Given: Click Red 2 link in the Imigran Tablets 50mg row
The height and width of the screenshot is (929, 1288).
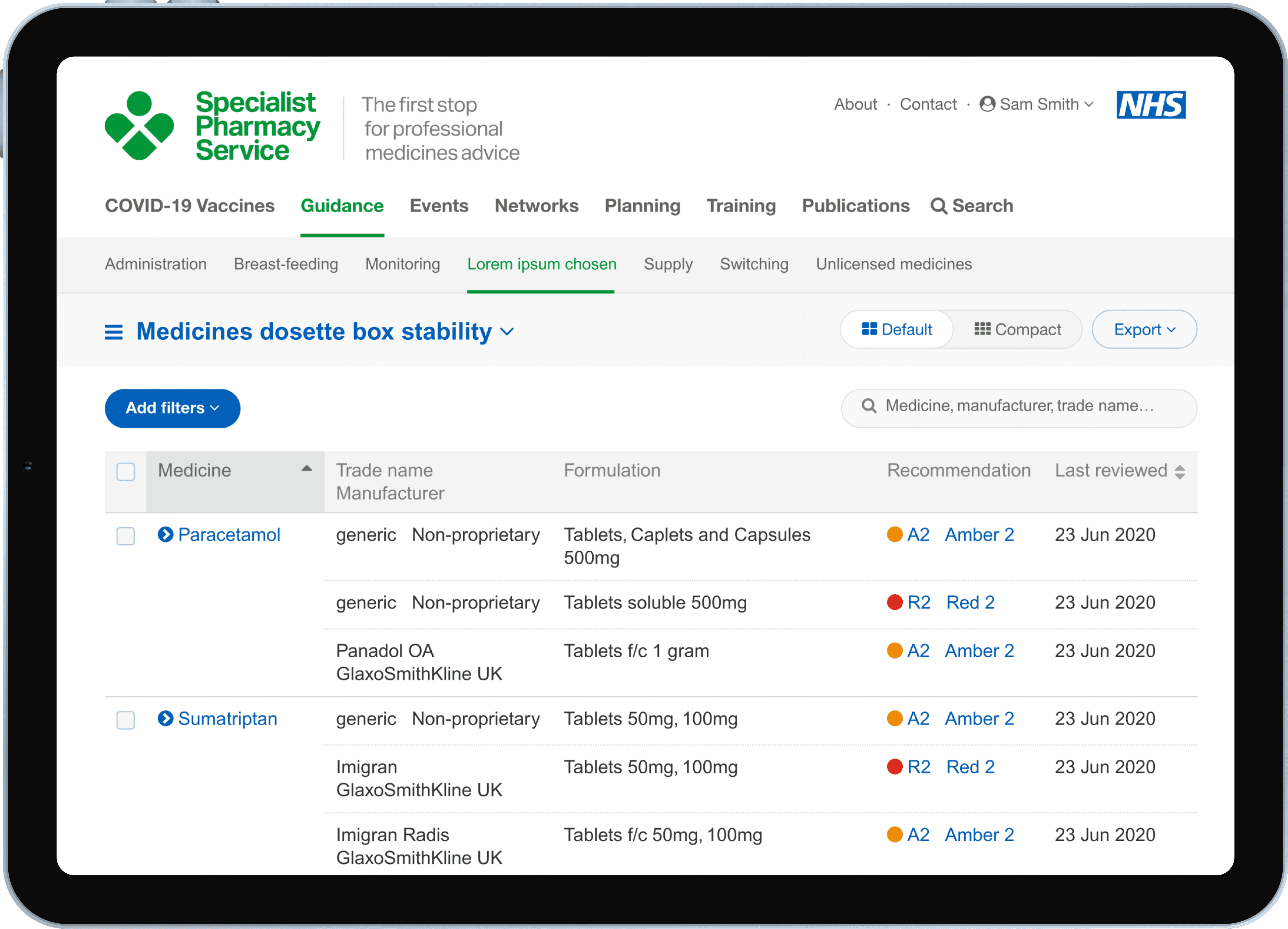Looking at the screenshot, I should click(970, 767).
